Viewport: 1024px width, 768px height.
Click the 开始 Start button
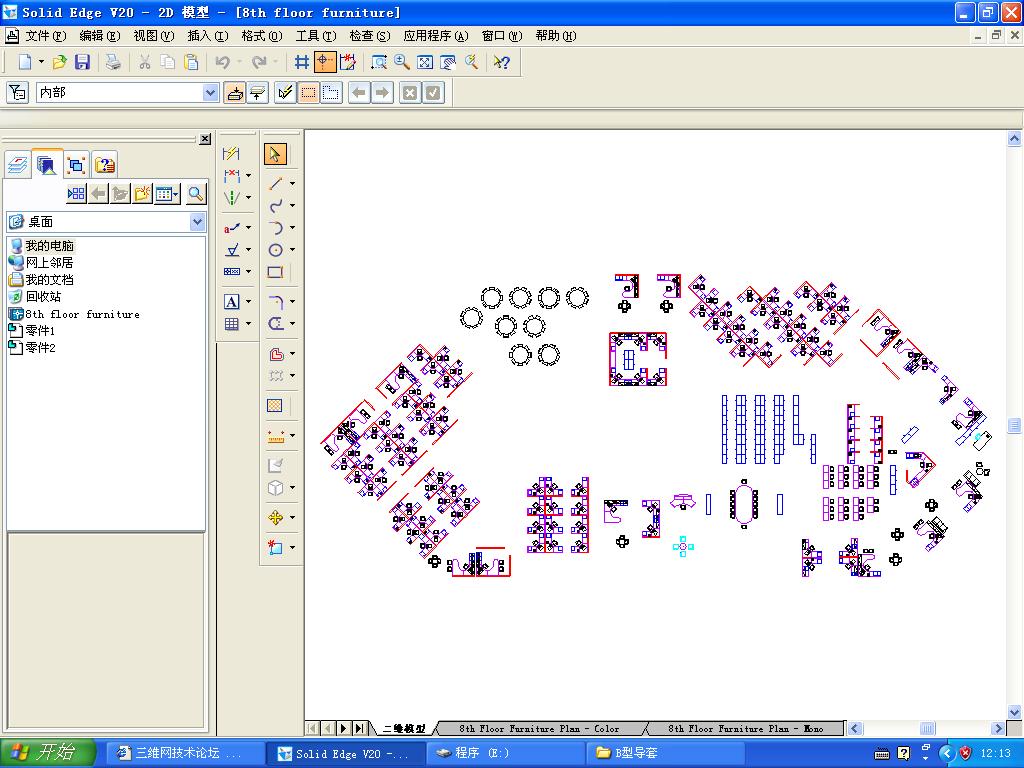[48, 753]
